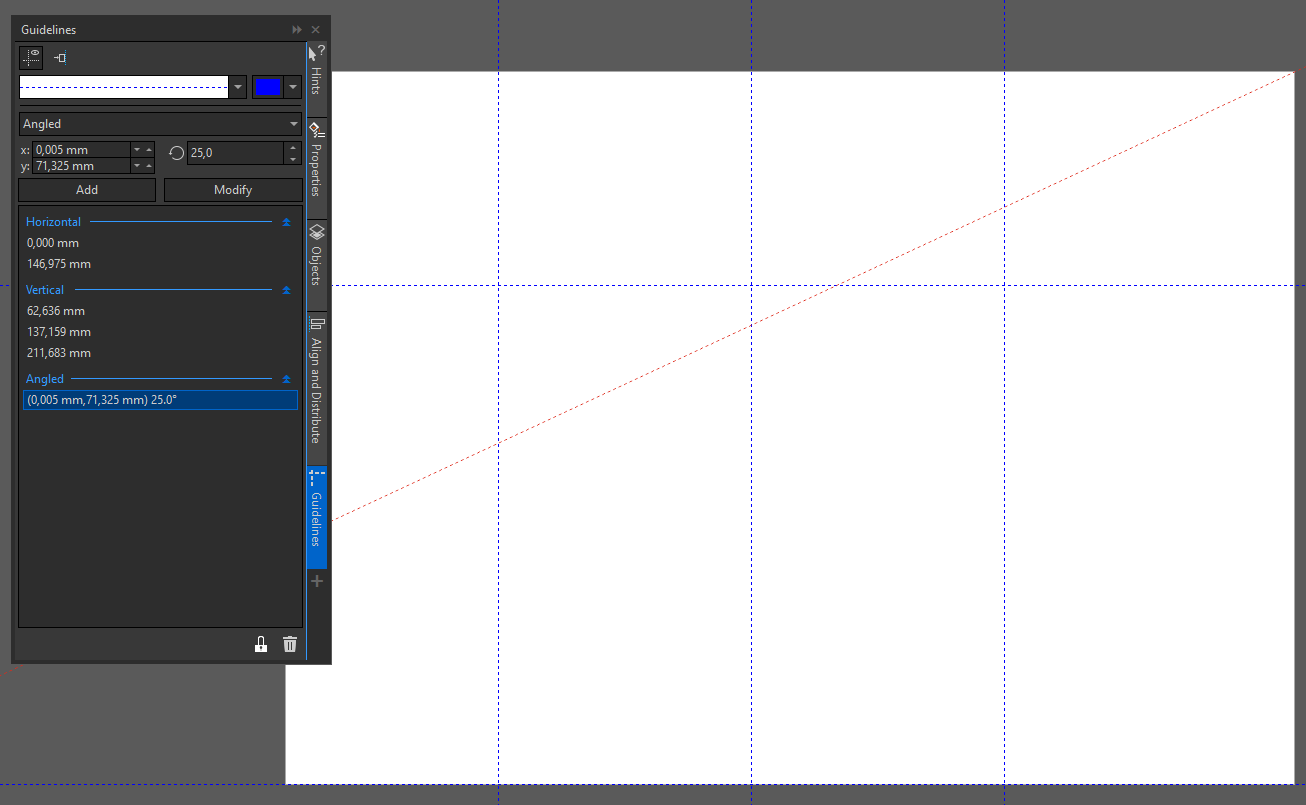This screenshot has height=805, width=1306.
Task: Open the guideline line style dropdown
Action: click(x=238, y=88)
